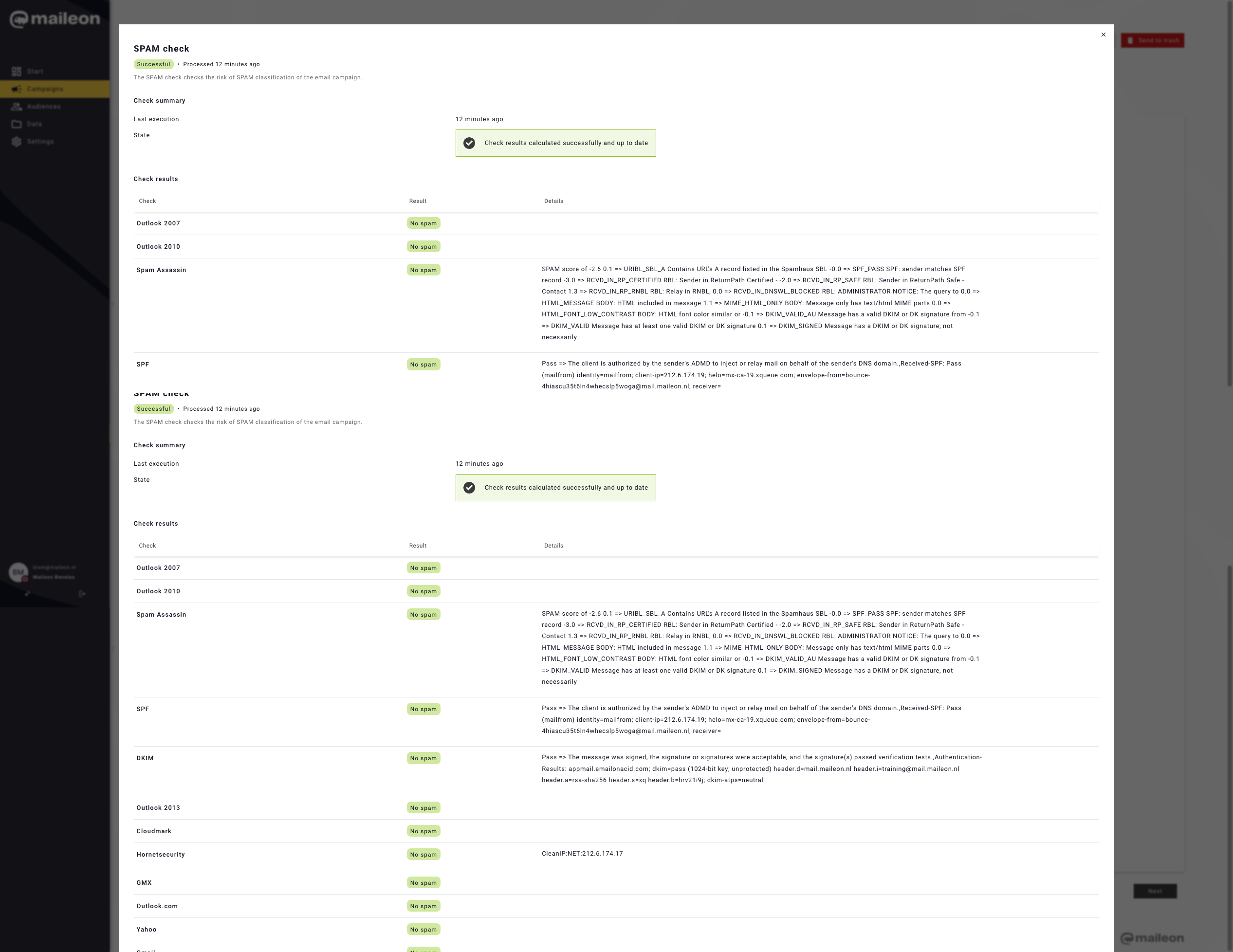The width and height of the screenshot is (1233, 952).
Task: Click the maileon logo at top left
Action: click(55, 19)
